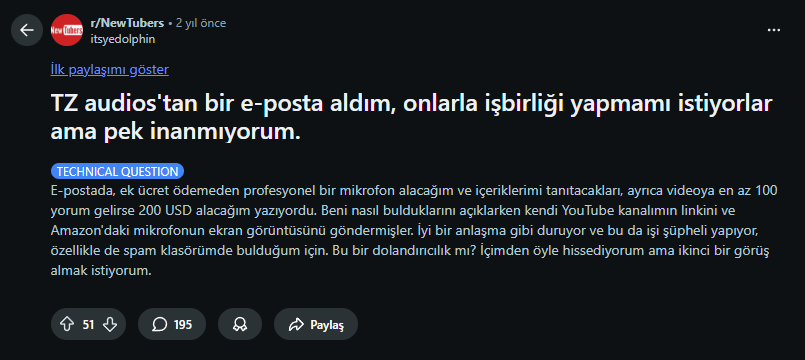
Task: Downvote the post
Action: pyautogui.click(x=110, y=324)
